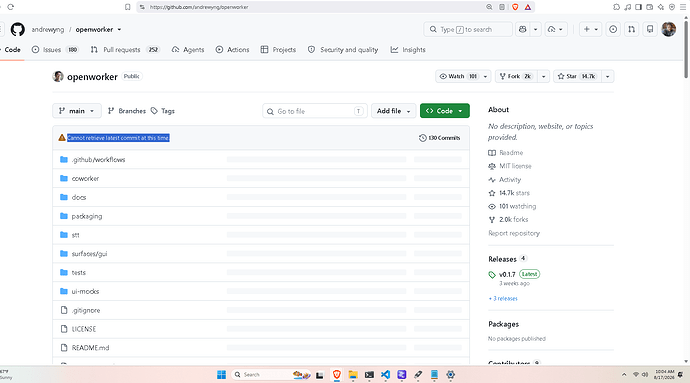Open the browser hamburger menu
Image resolution: width=690 pixels, height=383 pixels.
[x=683, y=7]
